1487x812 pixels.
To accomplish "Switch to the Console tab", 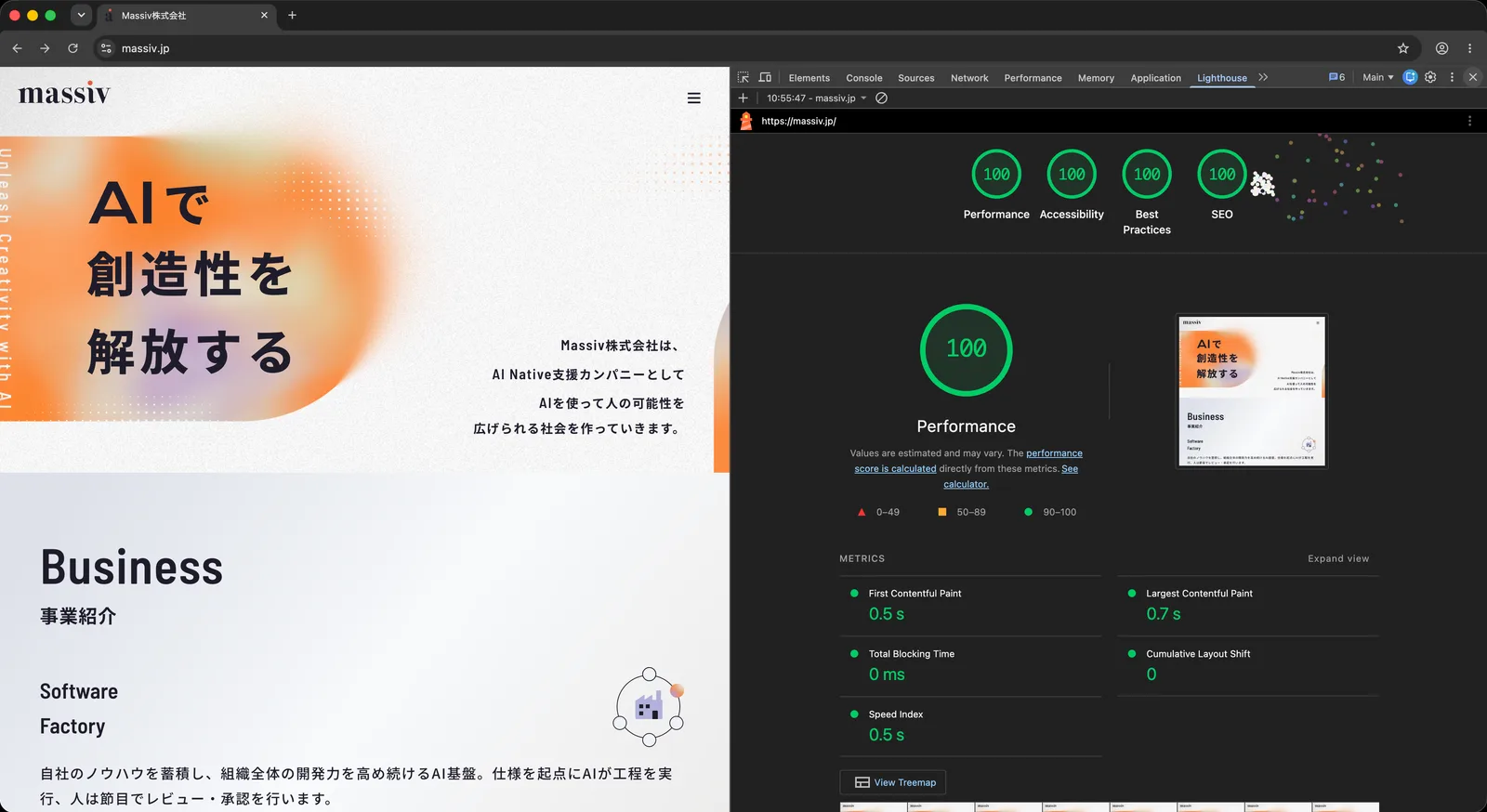I will pyautogui.click(x=863, y=78).
